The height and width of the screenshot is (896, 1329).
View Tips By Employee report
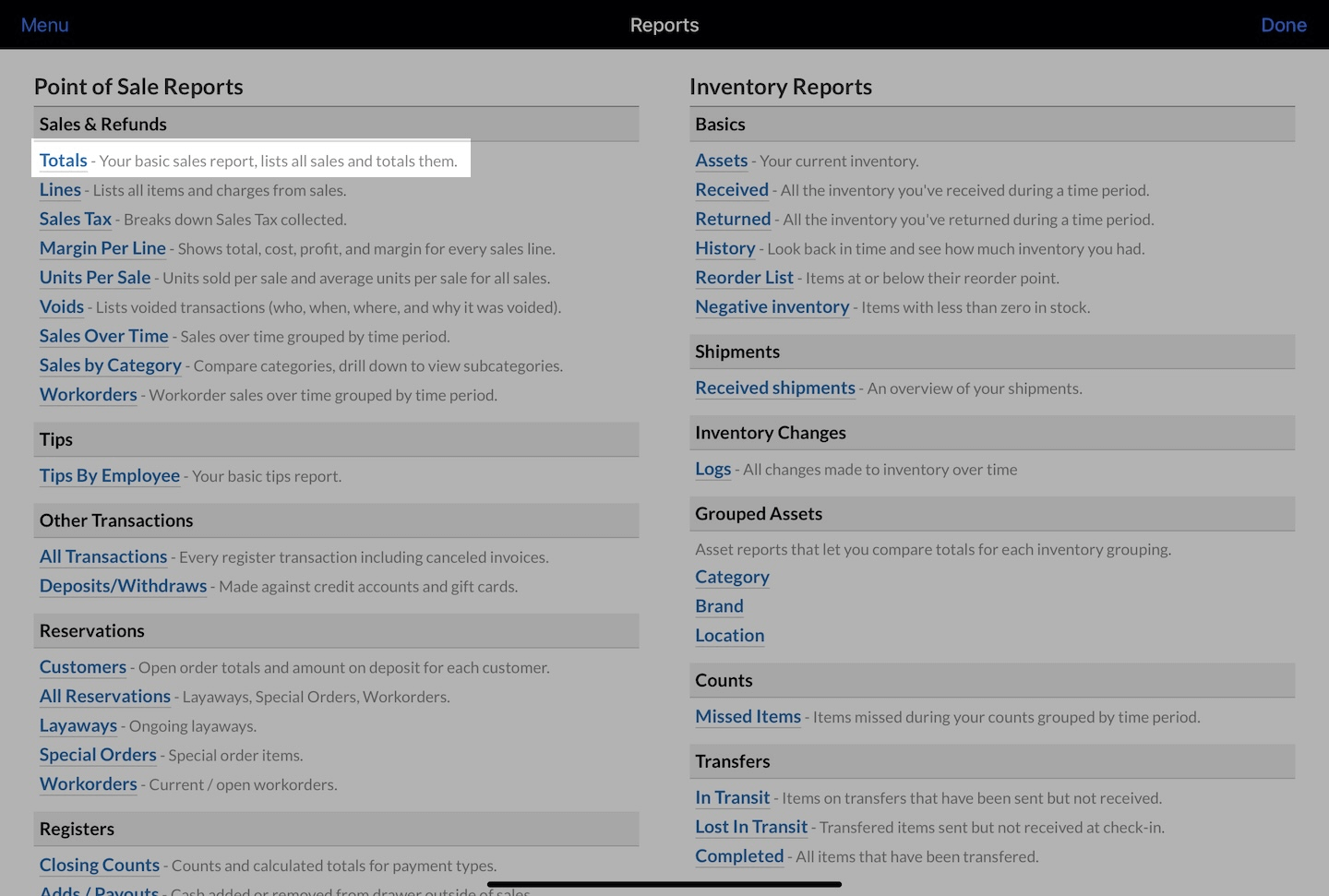pyautogui.click(x=109, y=476)
